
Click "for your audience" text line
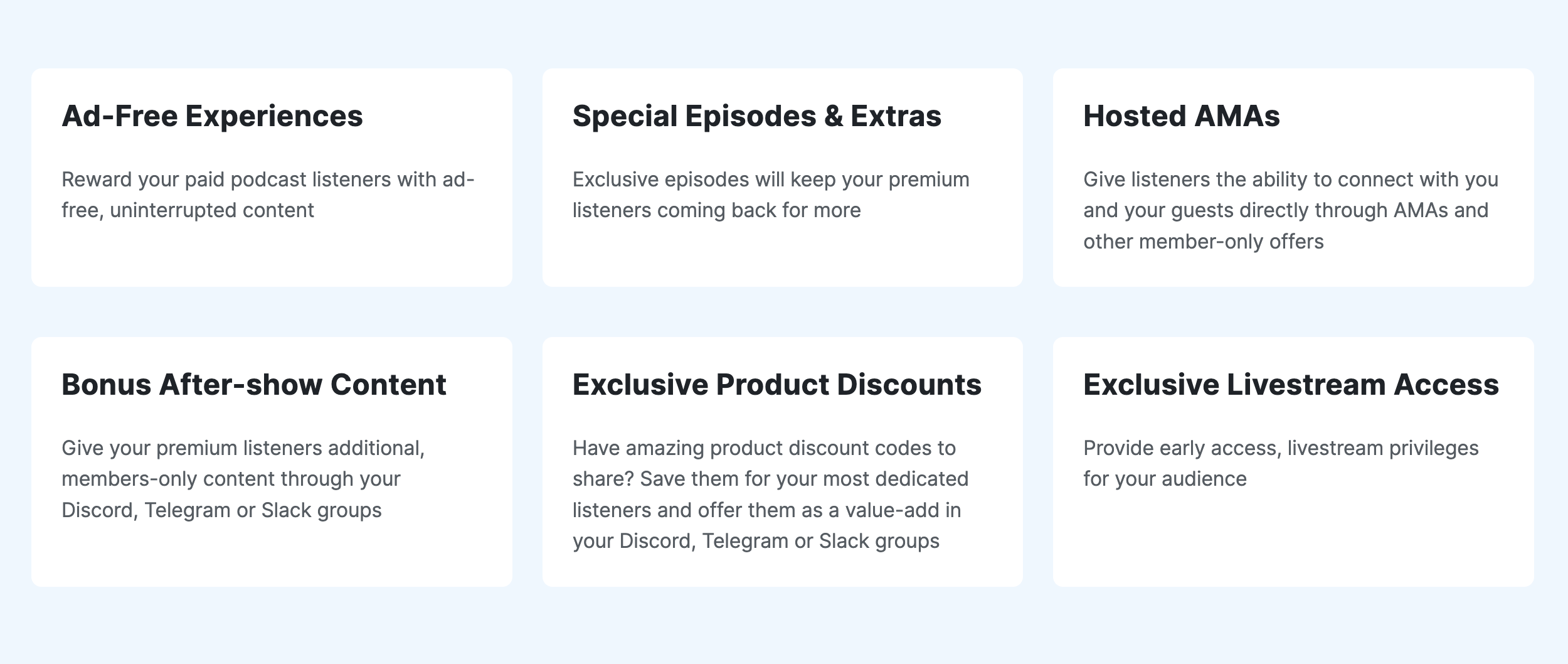(x=1165, y=479)
